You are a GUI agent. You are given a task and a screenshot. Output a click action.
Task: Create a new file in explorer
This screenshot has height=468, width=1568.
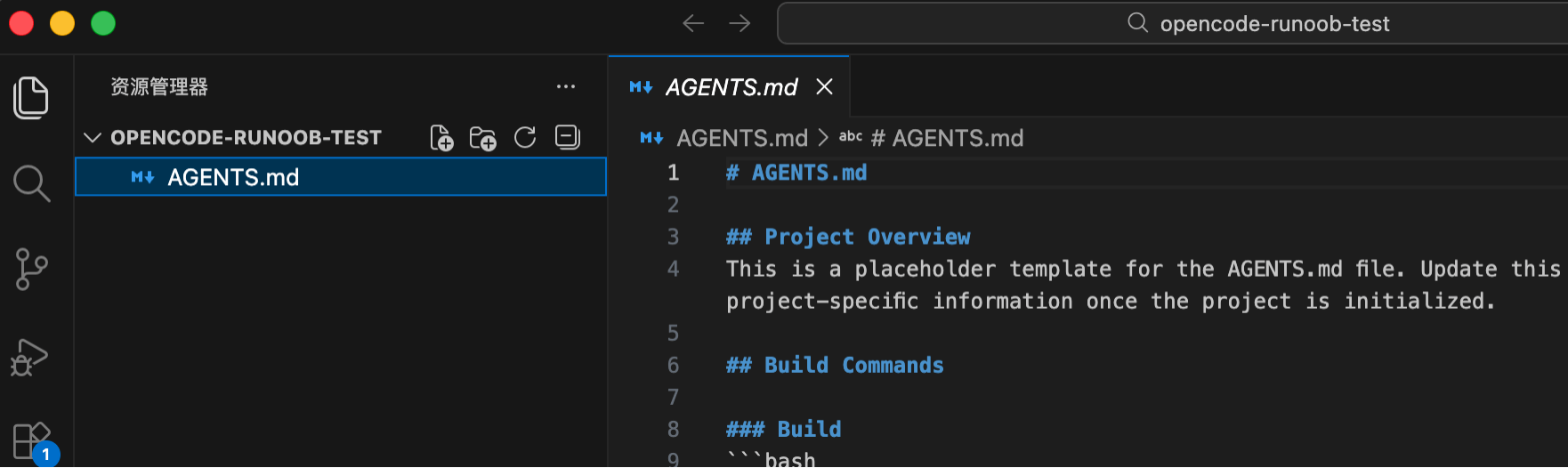441,138
